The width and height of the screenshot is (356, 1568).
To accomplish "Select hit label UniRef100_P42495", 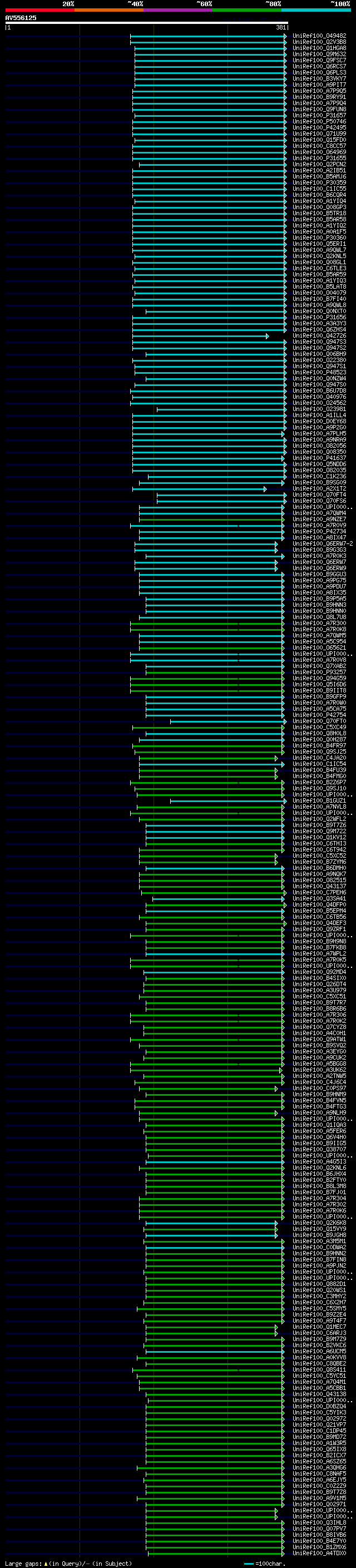I will tap(319, 127).
